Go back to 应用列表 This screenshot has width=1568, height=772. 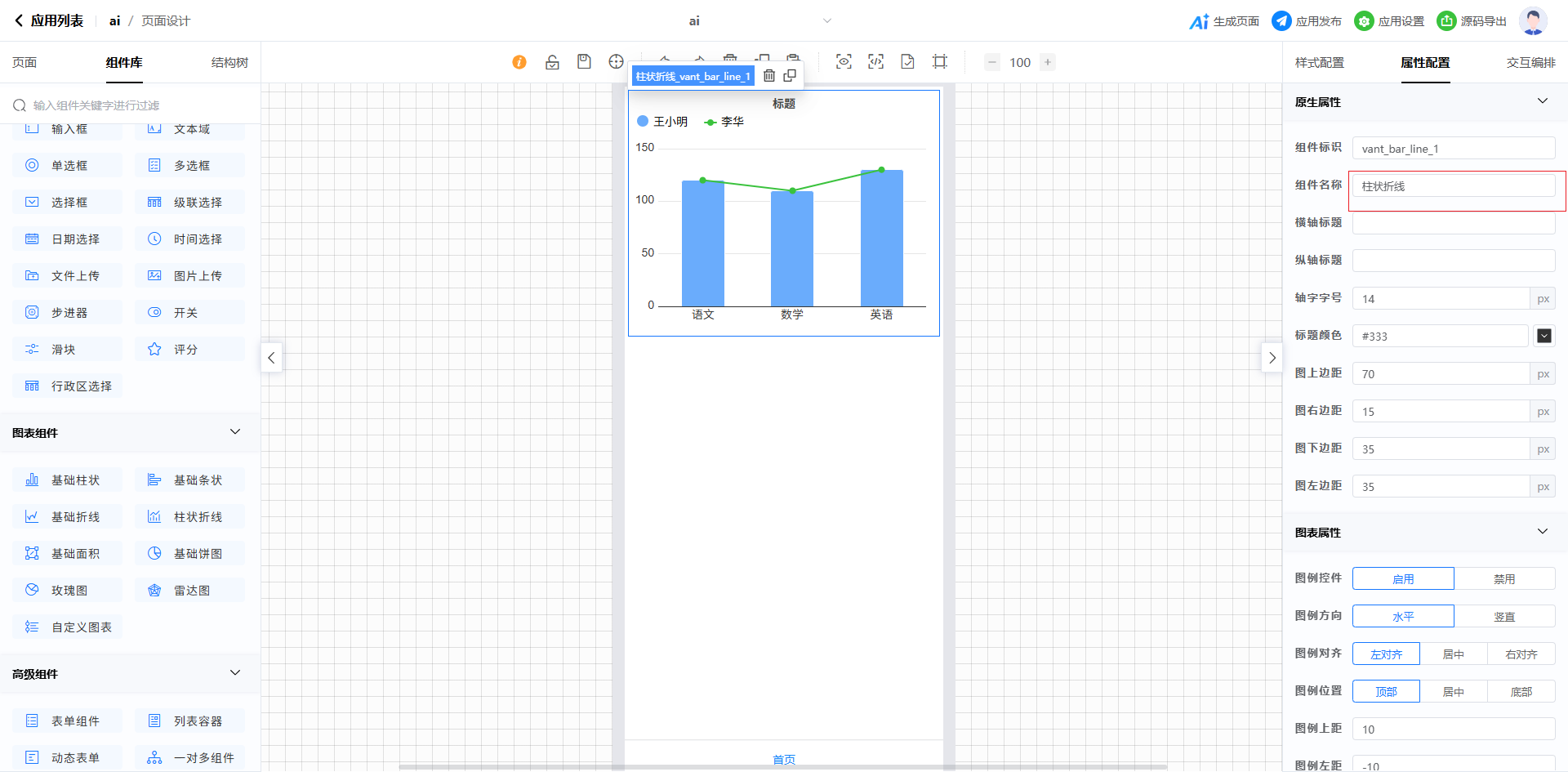pos(49,21)
